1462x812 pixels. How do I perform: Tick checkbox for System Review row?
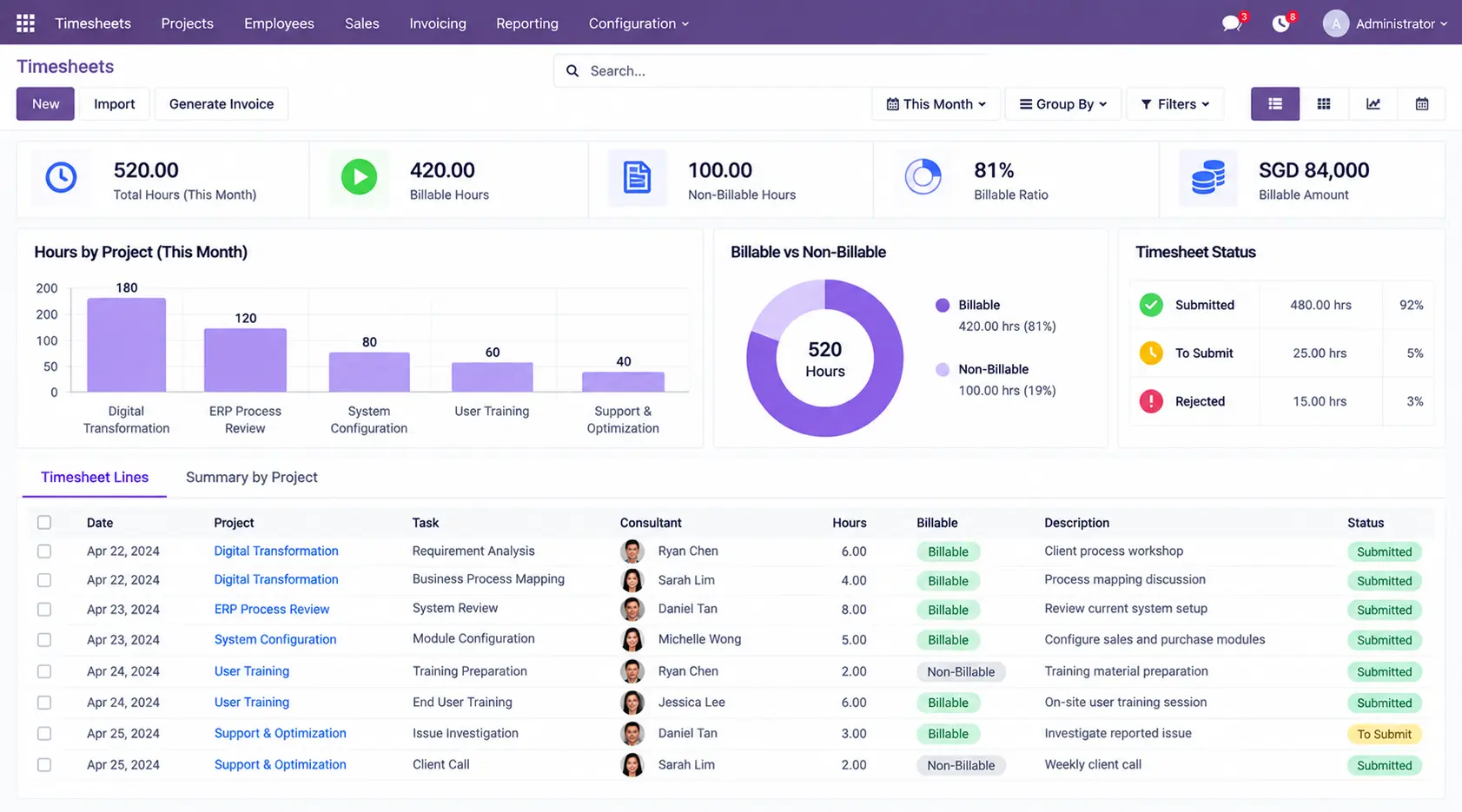pos(44,610)
